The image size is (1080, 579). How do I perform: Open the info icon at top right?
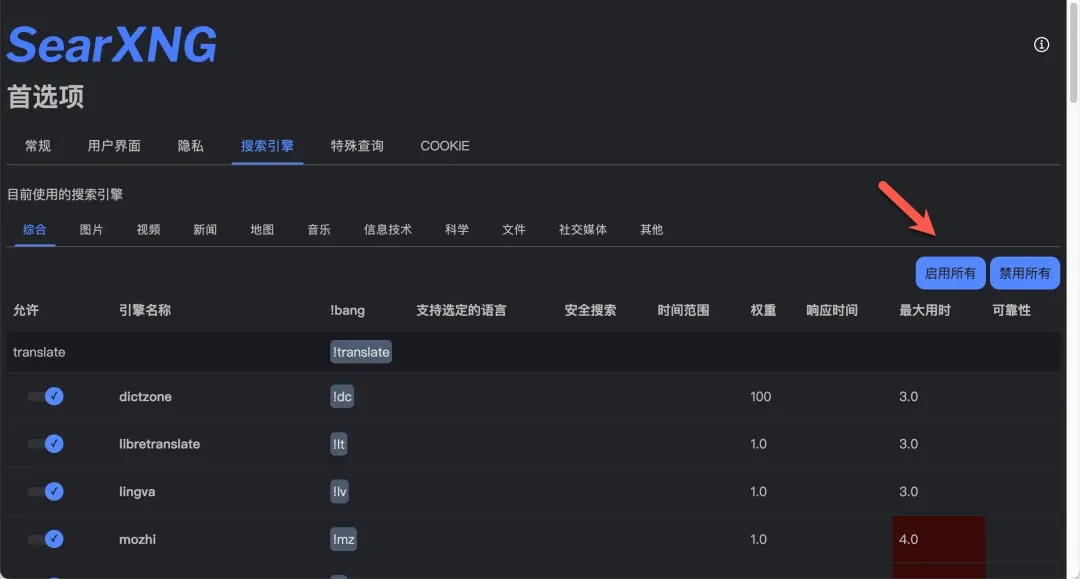click(x=1041, y=45)
